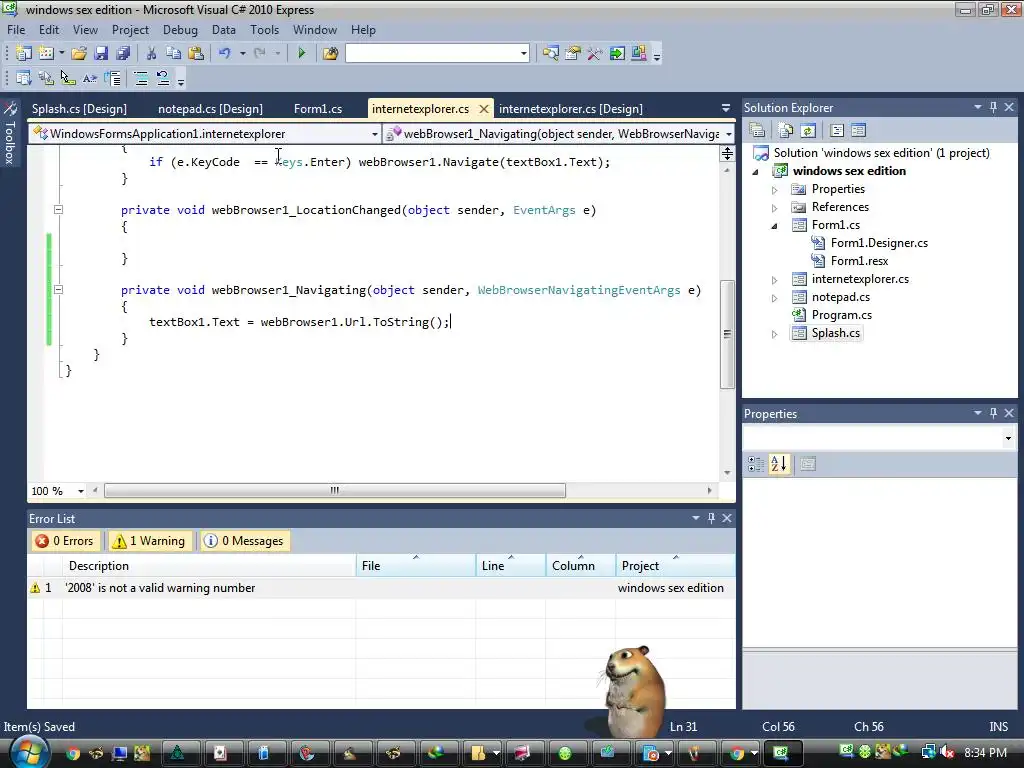Sort error list by Description column

click(209, 566)
